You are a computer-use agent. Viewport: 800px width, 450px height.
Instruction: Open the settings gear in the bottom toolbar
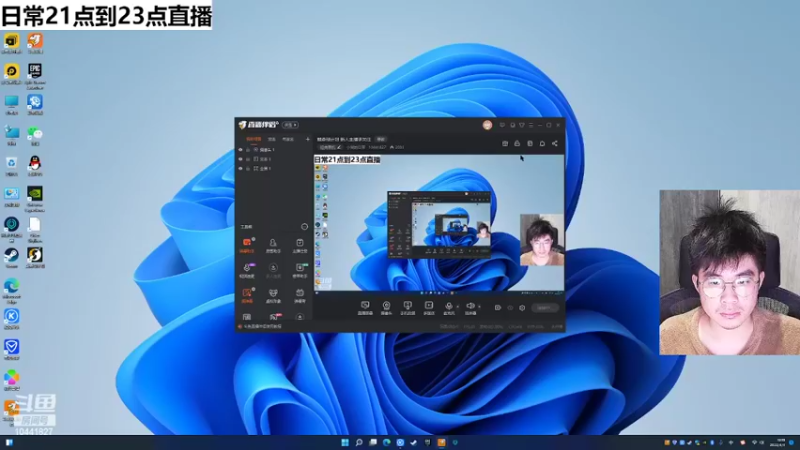point(522,308)
